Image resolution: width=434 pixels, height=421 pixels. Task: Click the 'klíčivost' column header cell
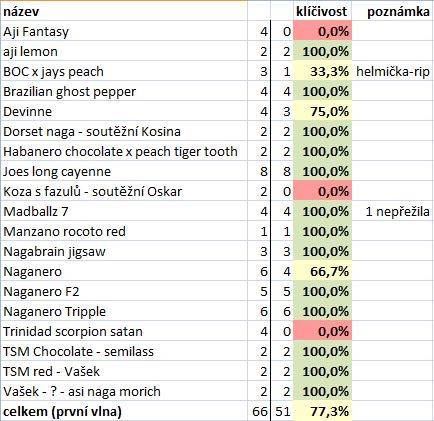point(322,11)
